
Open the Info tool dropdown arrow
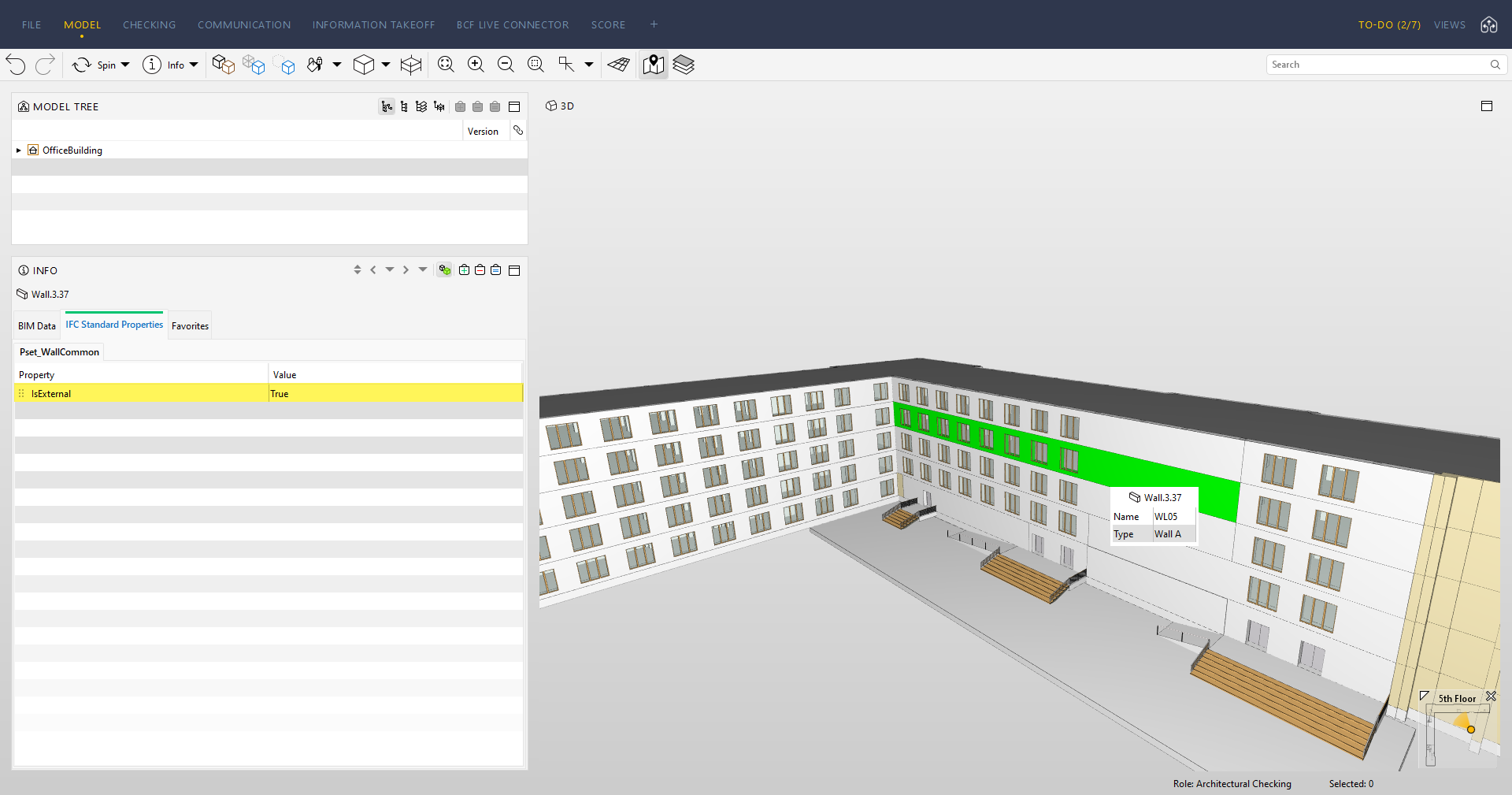(x=194, y=65)
